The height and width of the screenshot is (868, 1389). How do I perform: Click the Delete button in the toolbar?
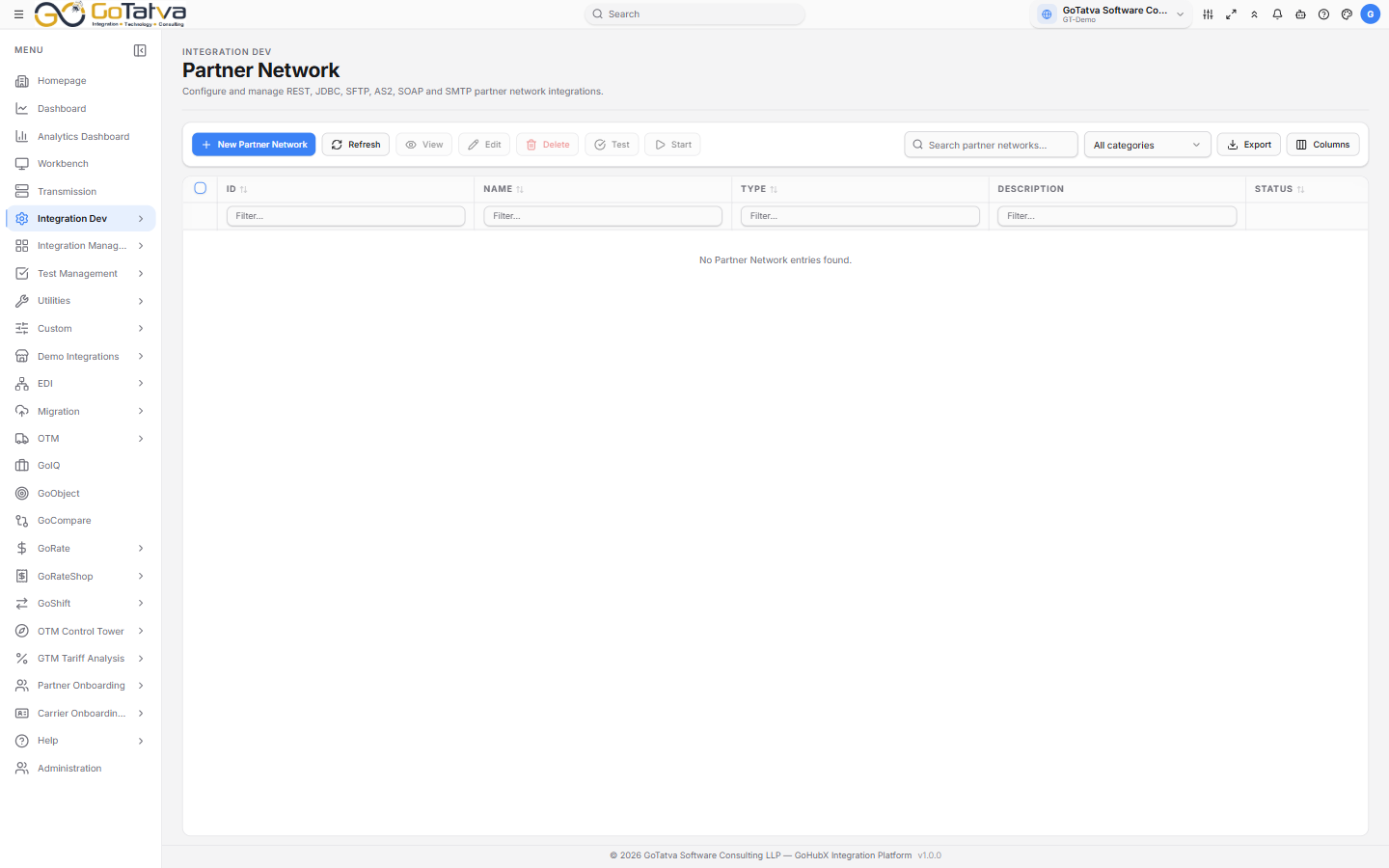pyautogui.click(x=548, y=145)
